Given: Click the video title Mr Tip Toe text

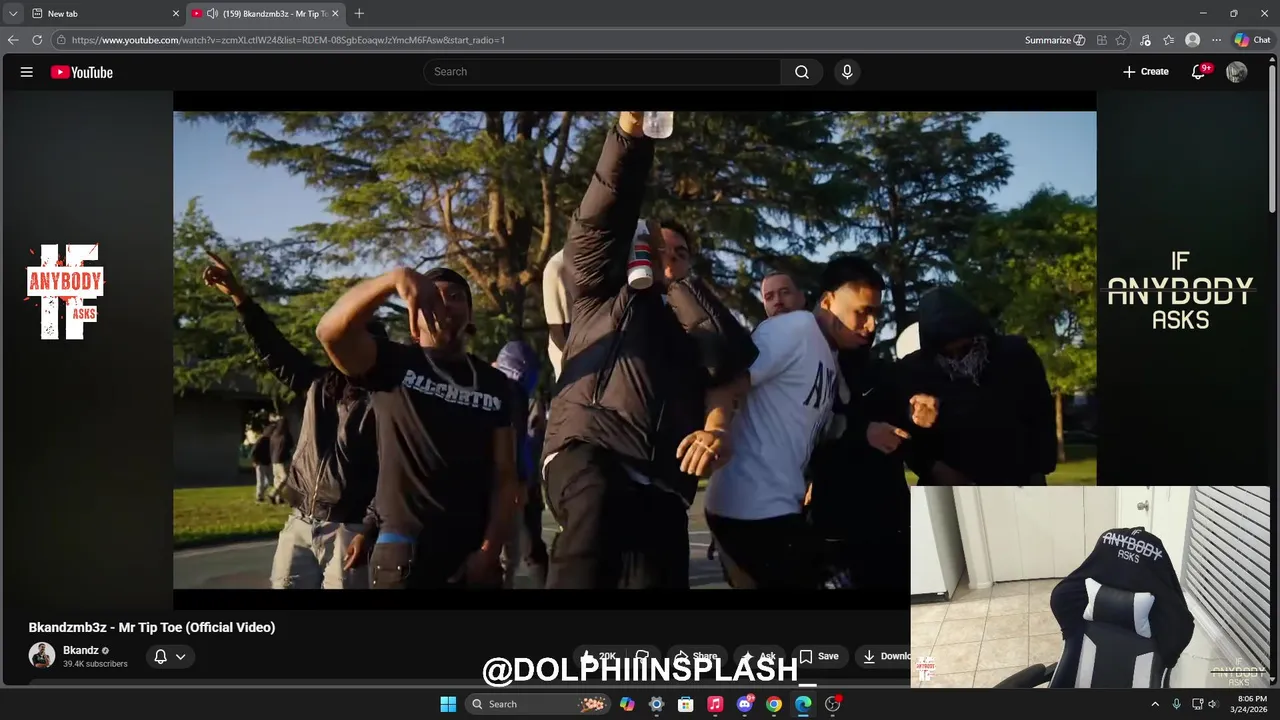Looking at the screenshot, I should 152,627.
